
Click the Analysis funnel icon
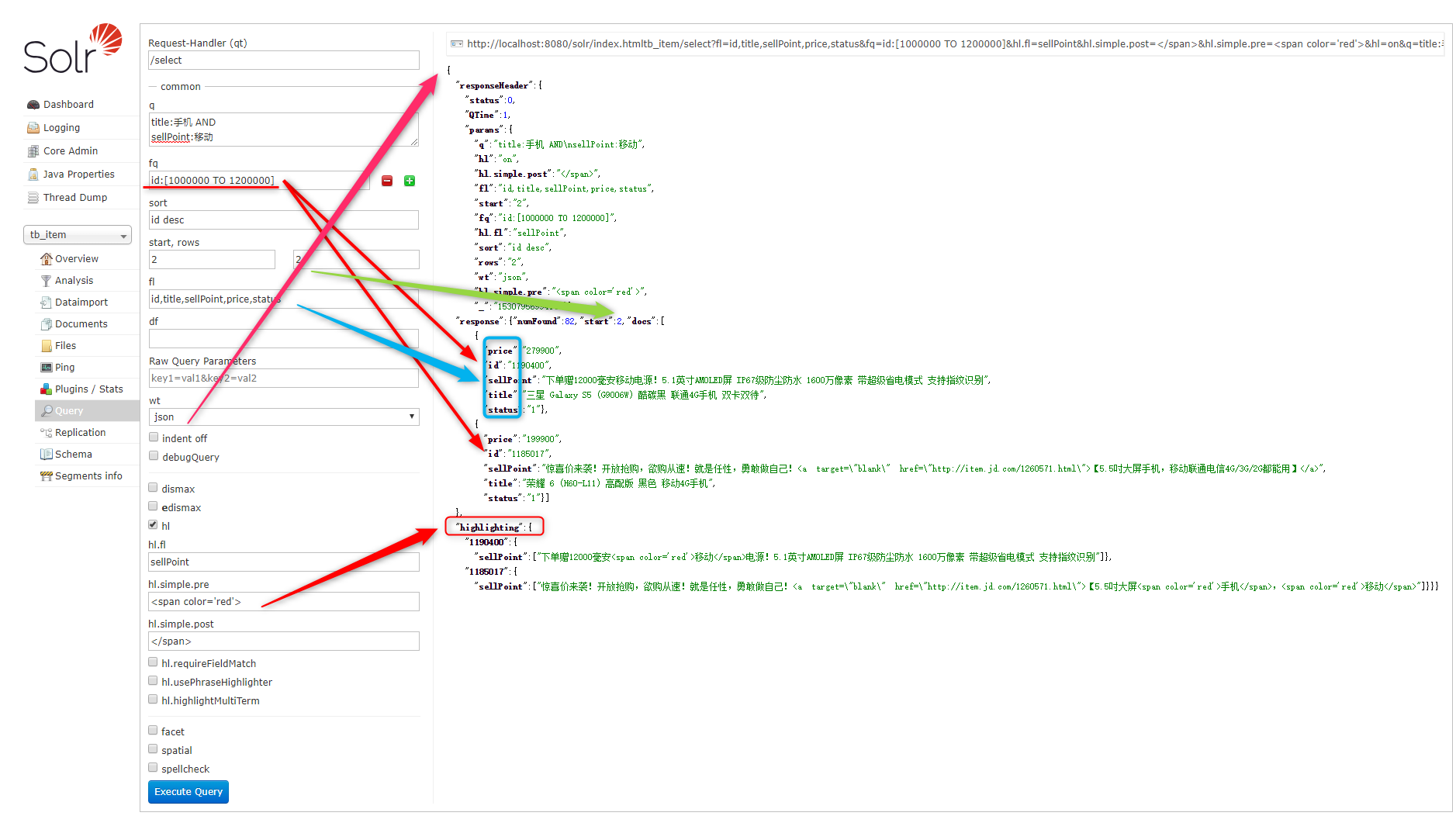point(47,281)
